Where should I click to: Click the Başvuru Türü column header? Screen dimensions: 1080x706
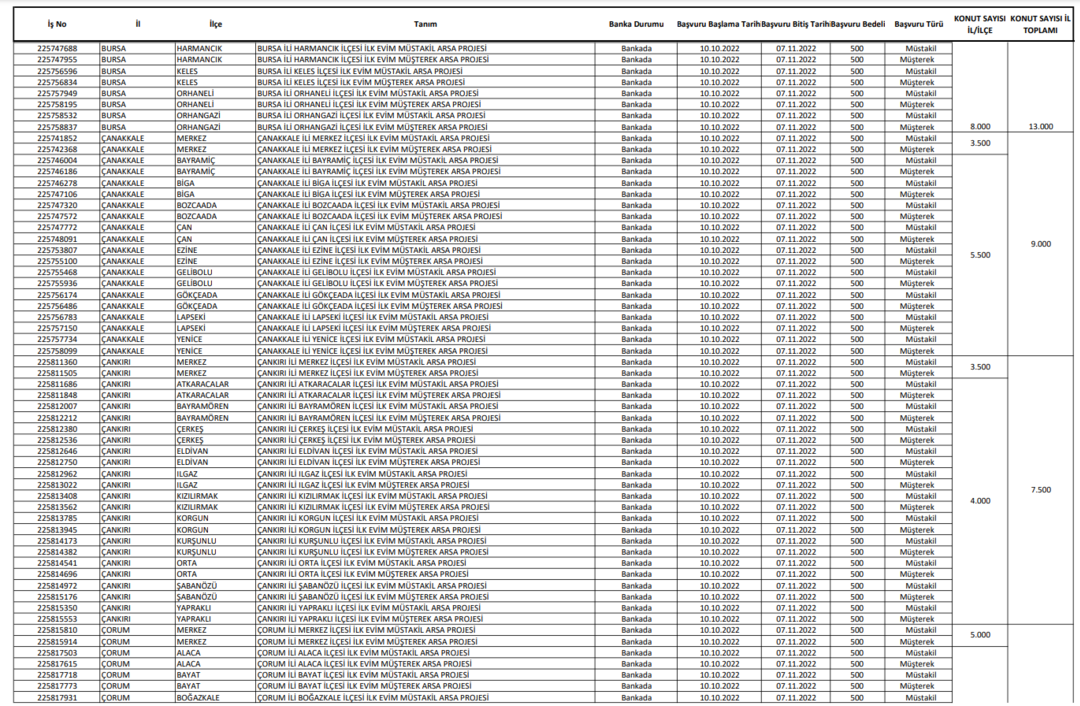click(918, 24)
